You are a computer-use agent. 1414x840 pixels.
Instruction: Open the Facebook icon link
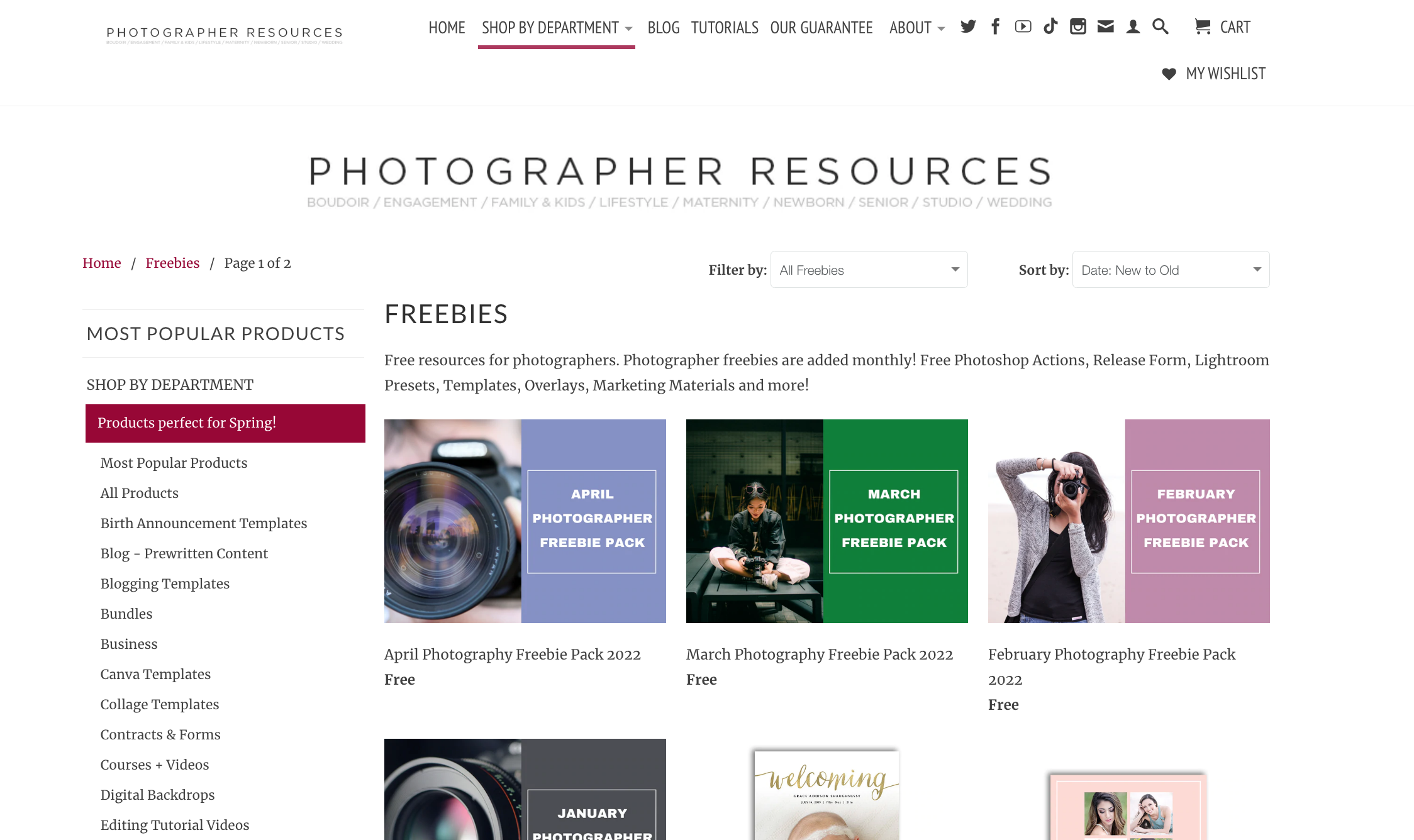(x=995, y=26)
